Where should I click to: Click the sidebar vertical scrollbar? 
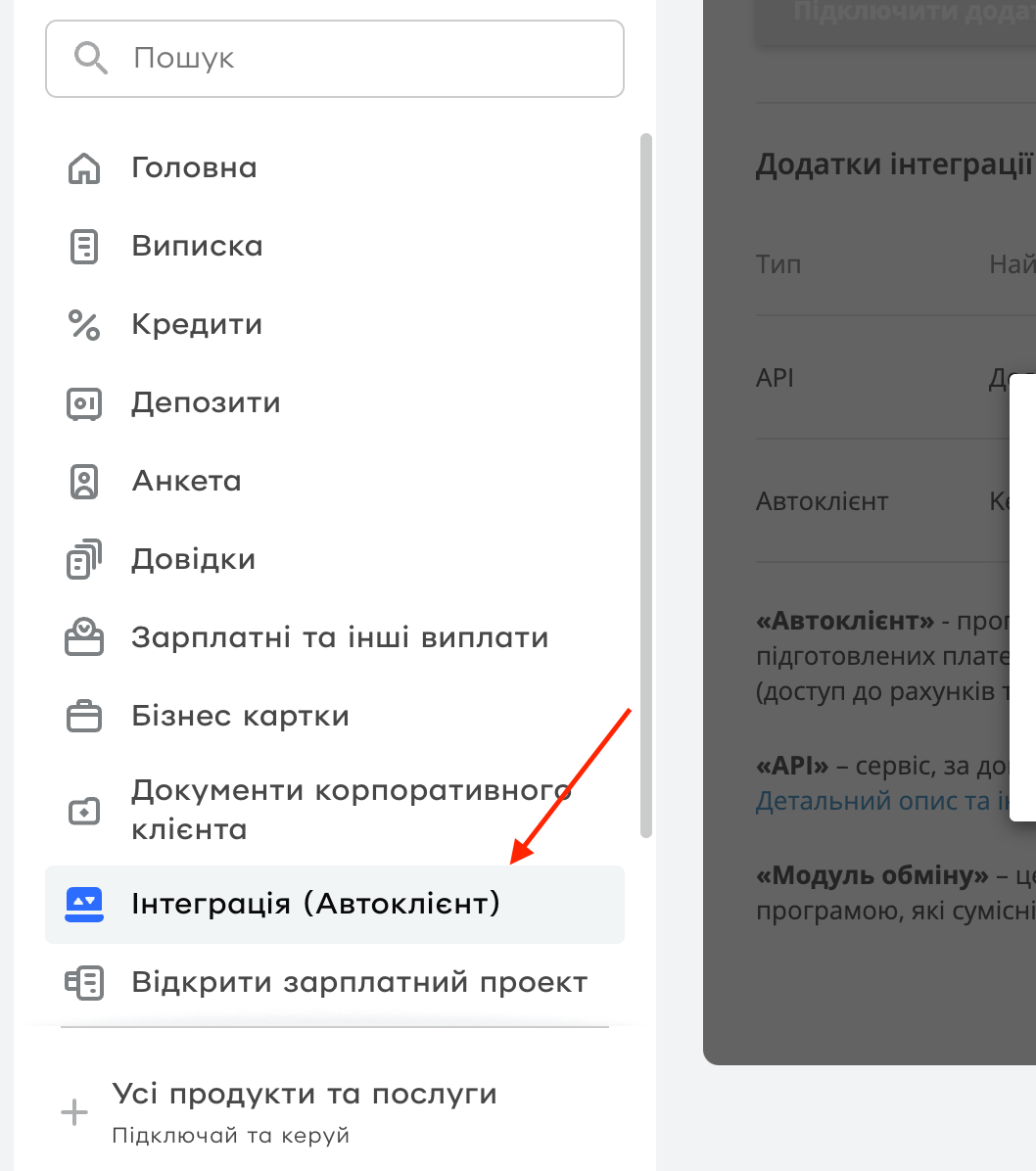pos(646,486)
